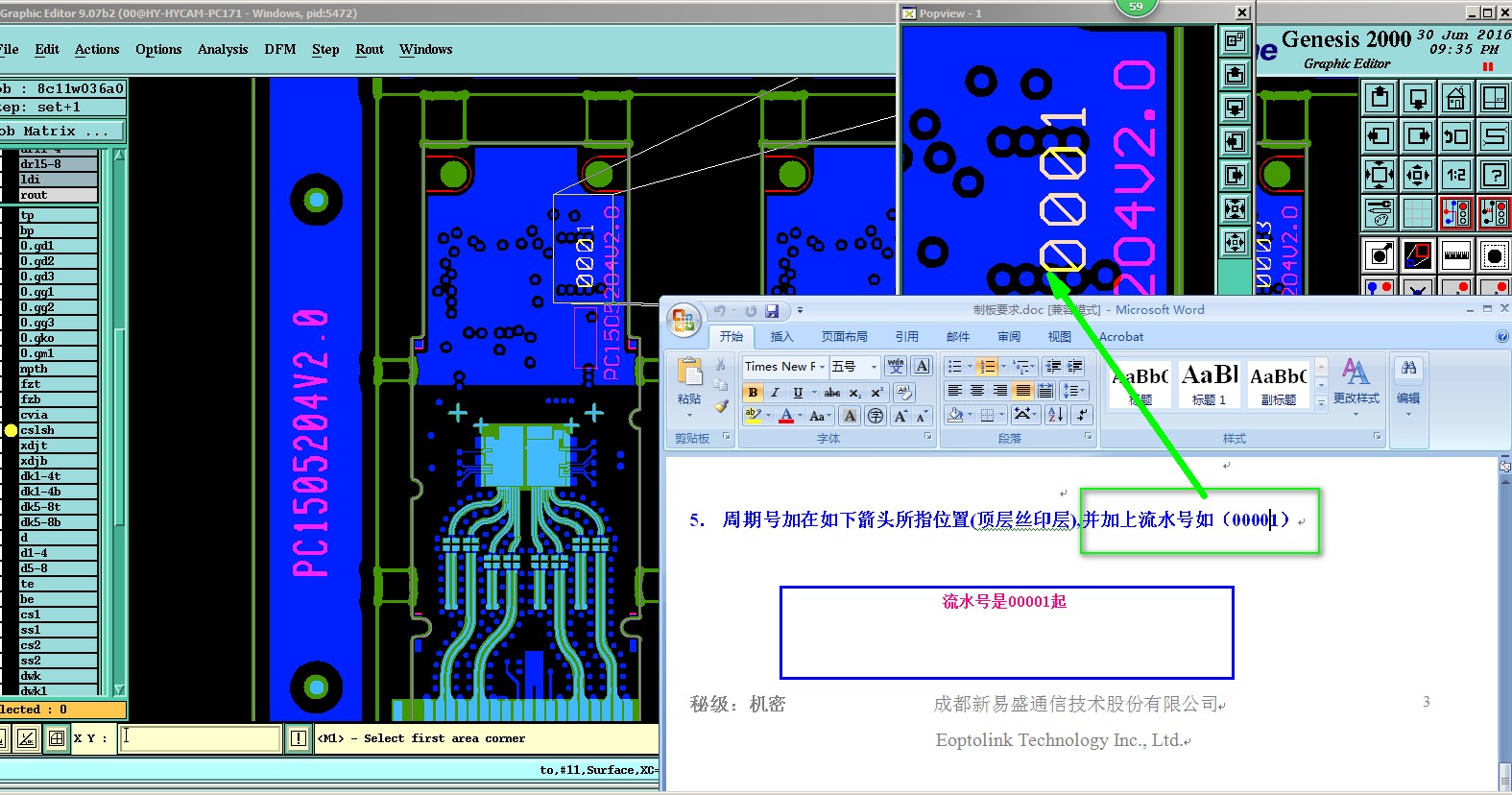The height and width of the screenshot is (795, 1512).
Task: Open the font color dropdown arrow
Action: 800,416
